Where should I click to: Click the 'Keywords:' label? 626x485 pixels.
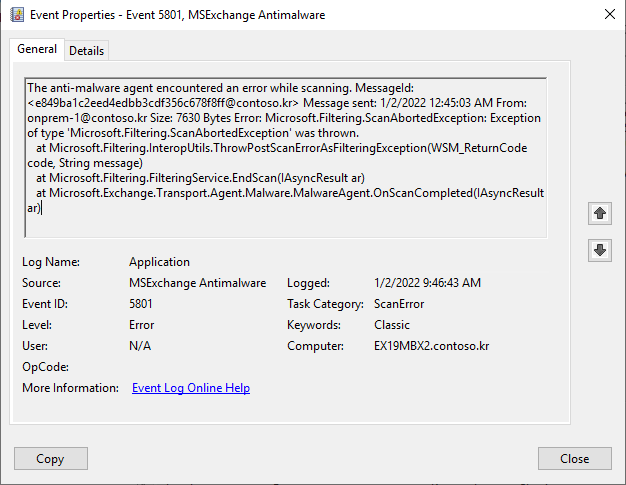314,325
